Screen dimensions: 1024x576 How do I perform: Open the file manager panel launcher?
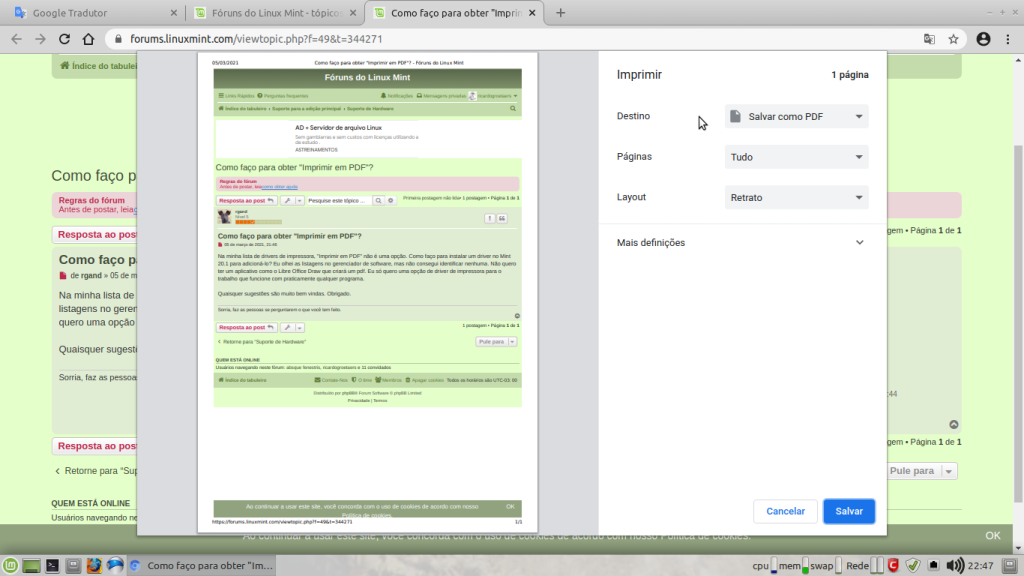pos(73,566)
